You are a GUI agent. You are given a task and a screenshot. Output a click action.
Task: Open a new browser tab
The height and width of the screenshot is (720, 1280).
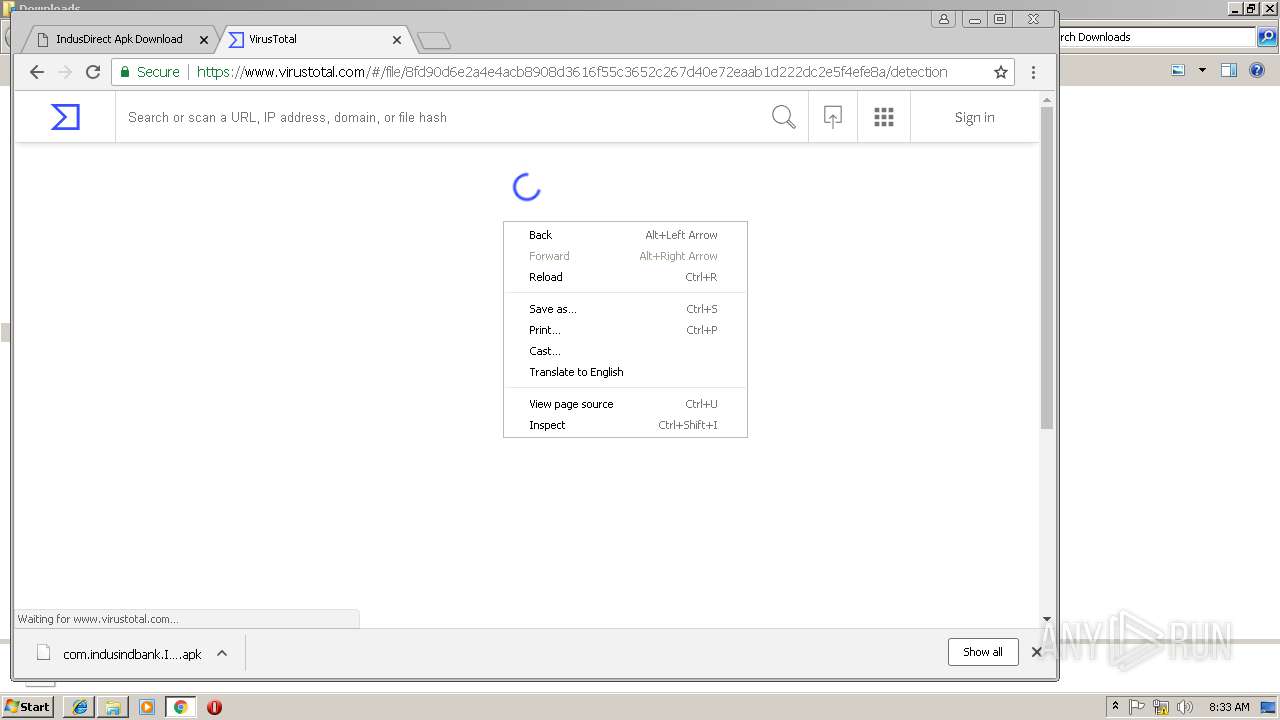coord(434,40)
